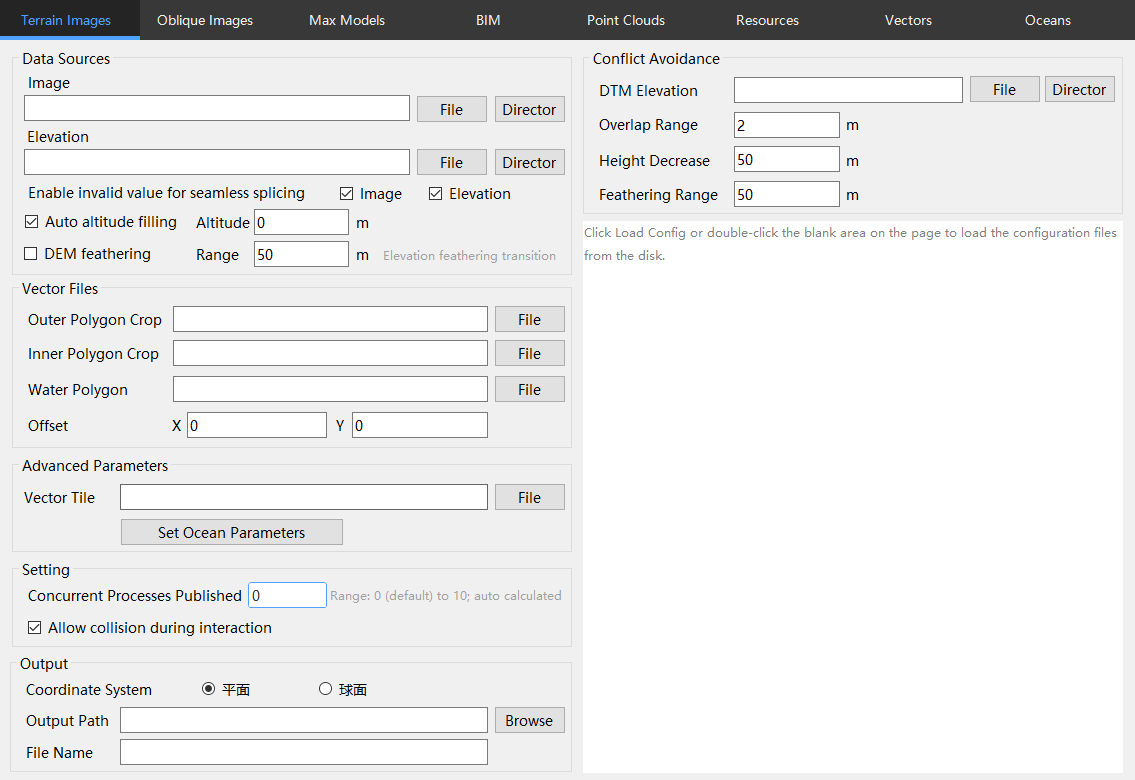Image resolution: width=1135 pixels, height=780 pixels.
Task: Click Browse for Output Path
Action: pyautogui.click(x=530, y=720)
